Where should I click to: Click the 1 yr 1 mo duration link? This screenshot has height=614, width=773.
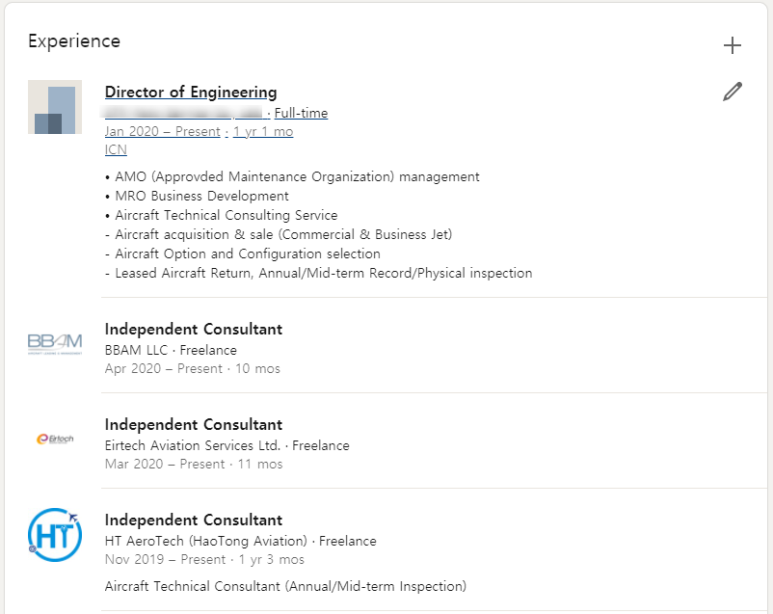pyautogui.click(x=263, y=132)
